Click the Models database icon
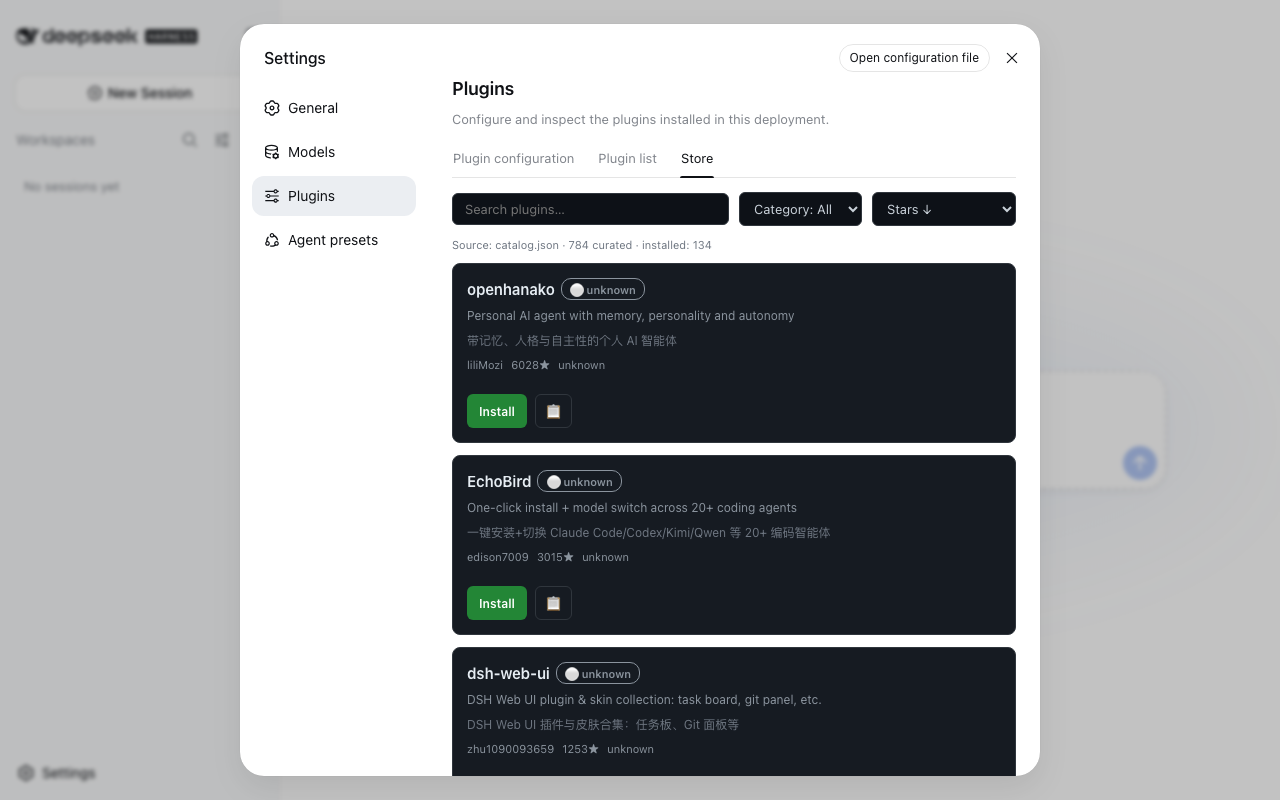1280x800 pixels. (272, 152)
